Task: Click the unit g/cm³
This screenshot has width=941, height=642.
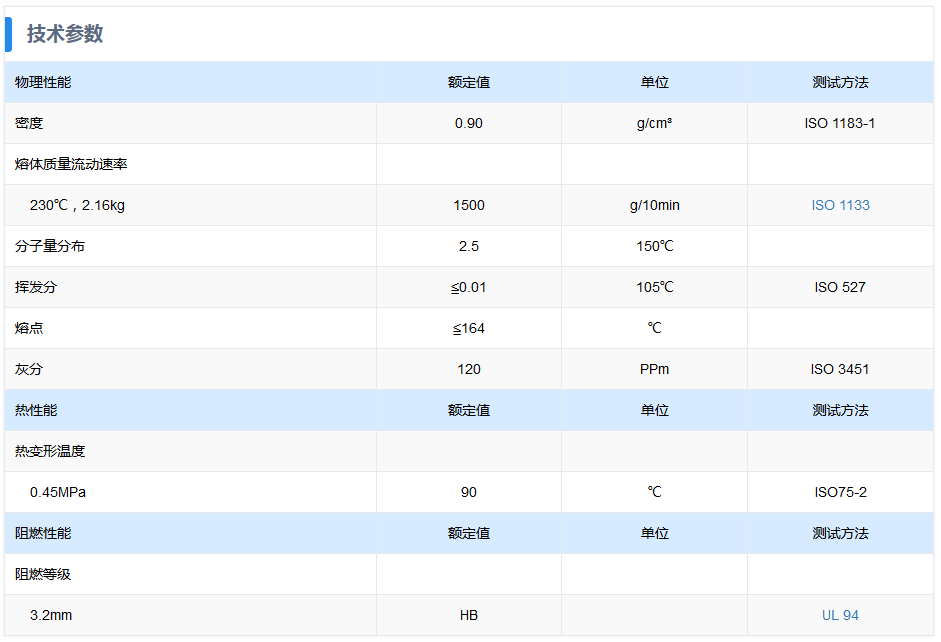Action: (x=654, y=123)
